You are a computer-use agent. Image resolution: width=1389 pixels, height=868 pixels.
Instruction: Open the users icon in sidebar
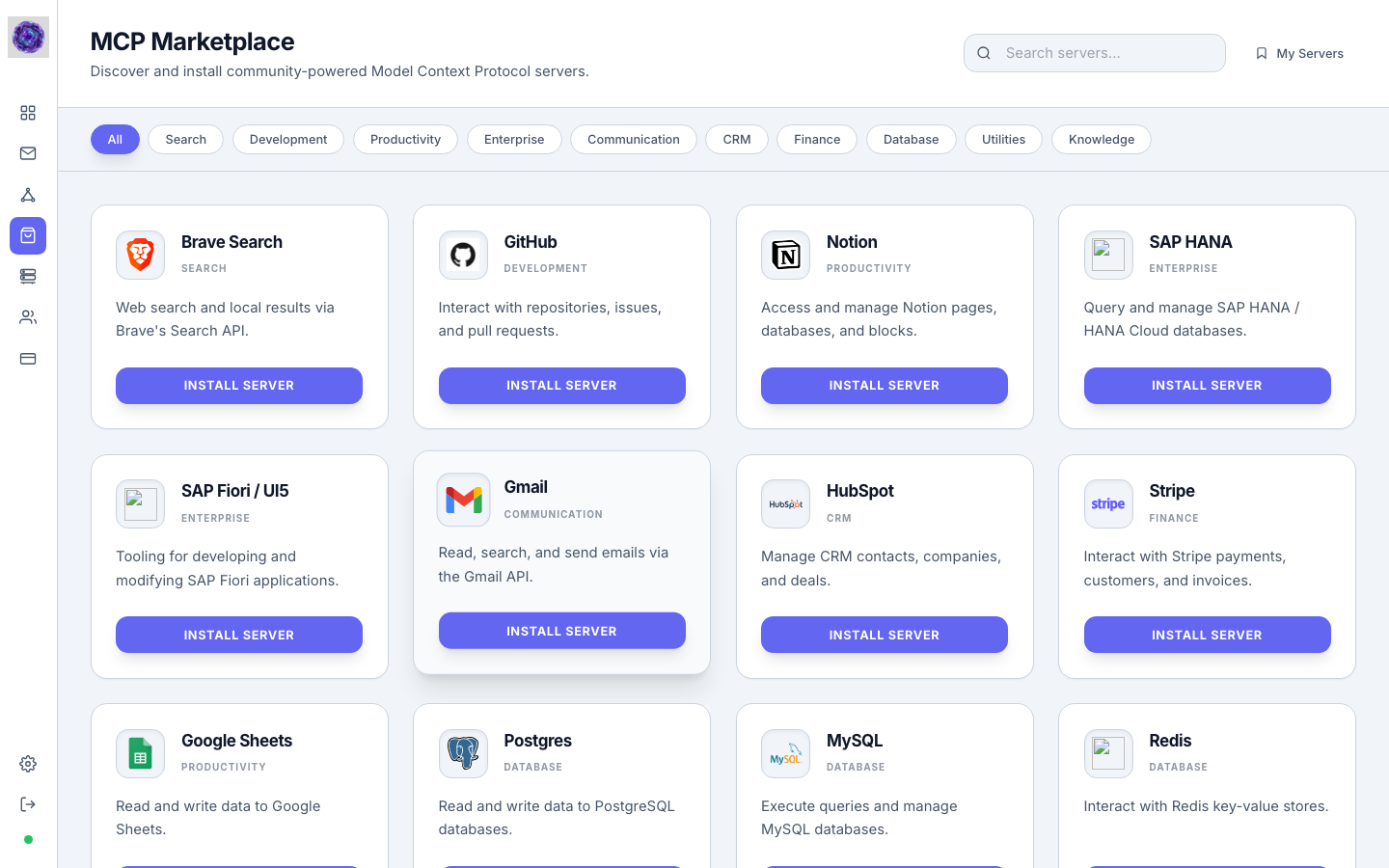click(x=28, y=317)
